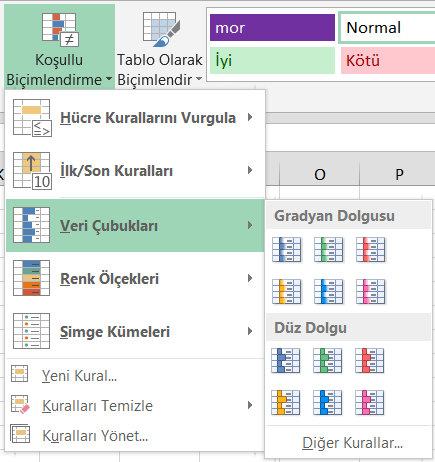Apply light blue solid fill data bar
The height and width of the screenshot is (462, 435).
[x=328, y=403]
